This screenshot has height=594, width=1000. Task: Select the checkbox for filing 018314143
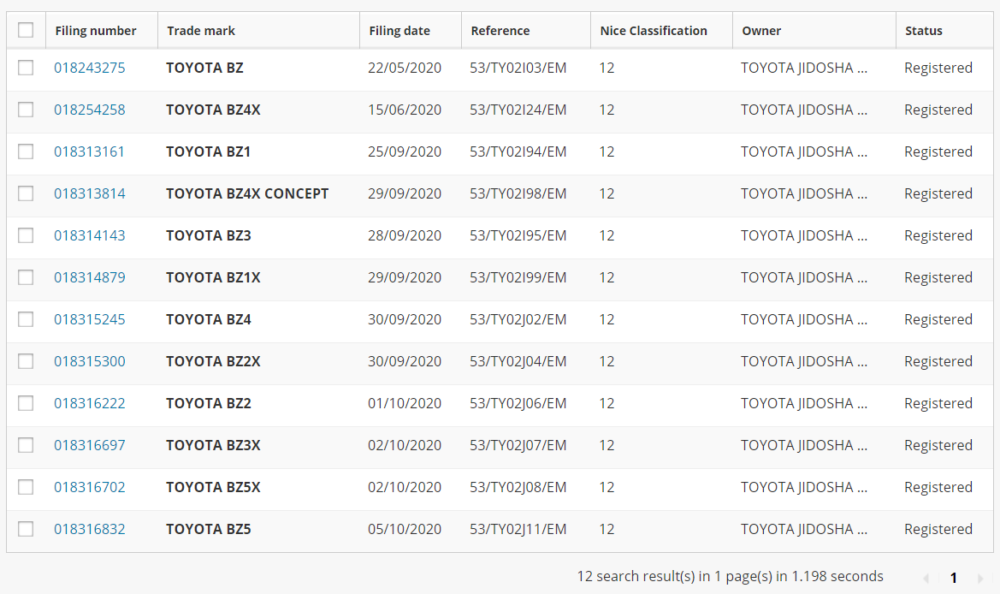[x=26, y=235]
